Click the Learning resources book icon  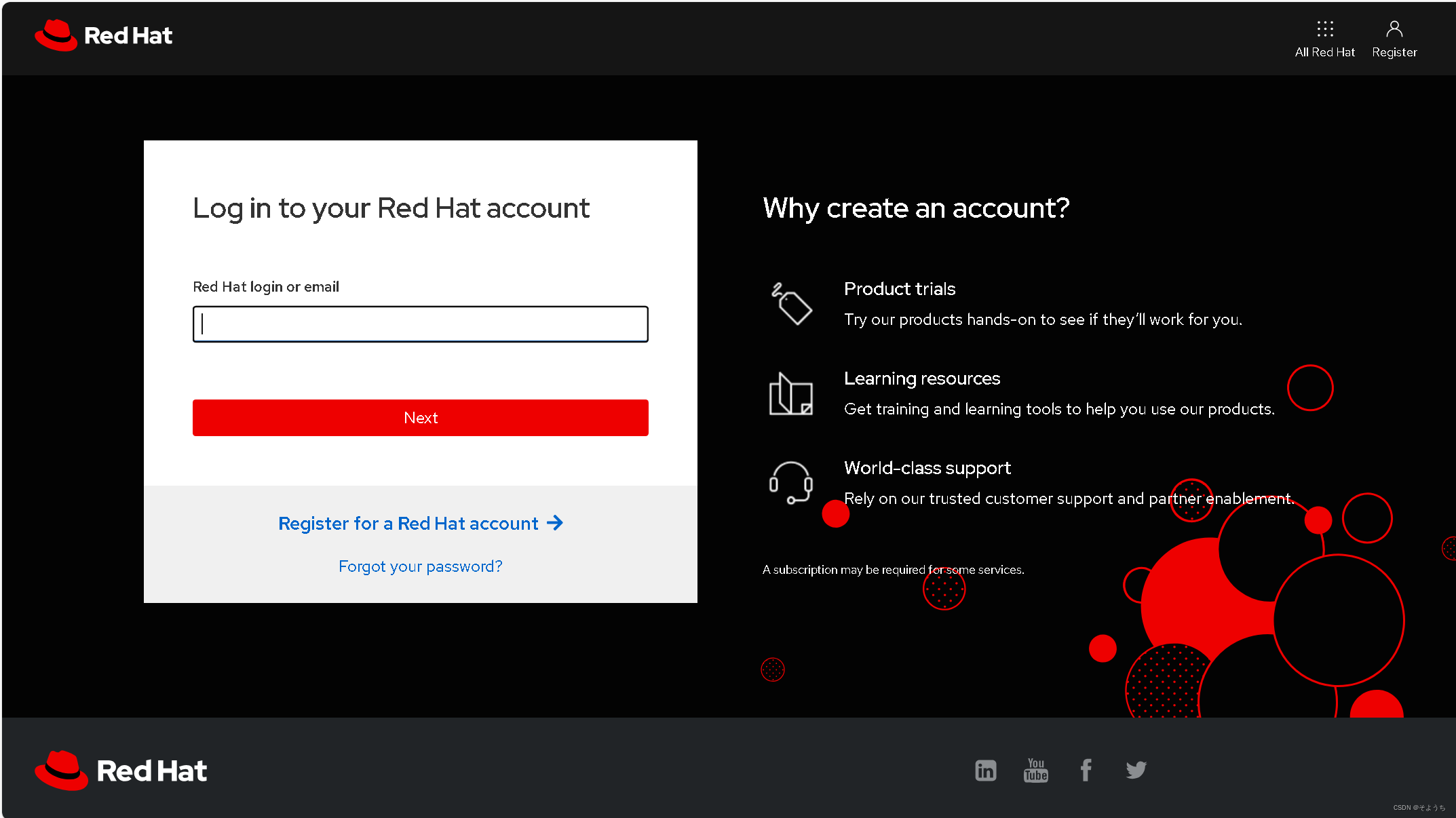click(x=790, y=394)
